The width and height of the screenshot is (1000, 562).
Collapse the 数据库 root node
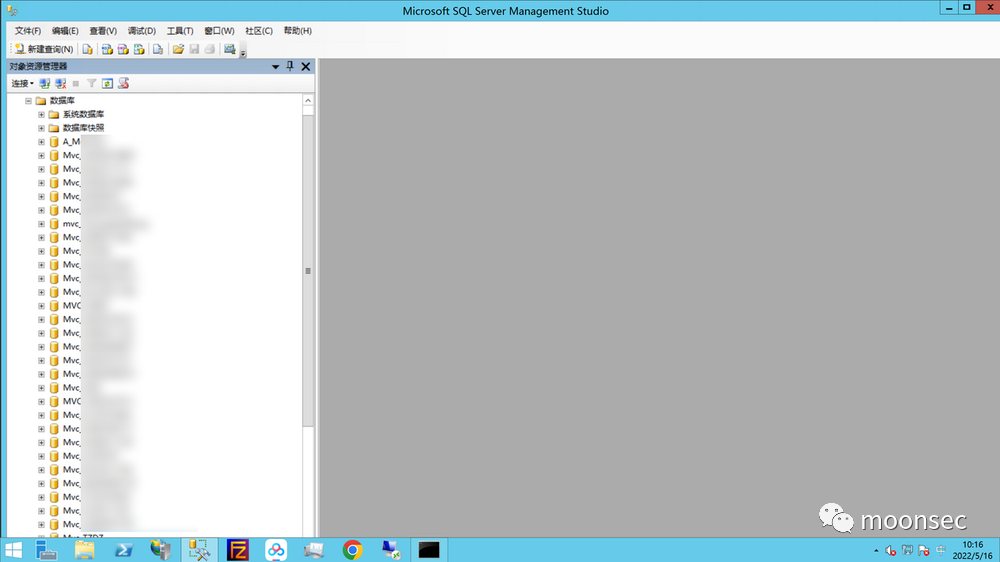pyautogui.click(x=28, y=101)
